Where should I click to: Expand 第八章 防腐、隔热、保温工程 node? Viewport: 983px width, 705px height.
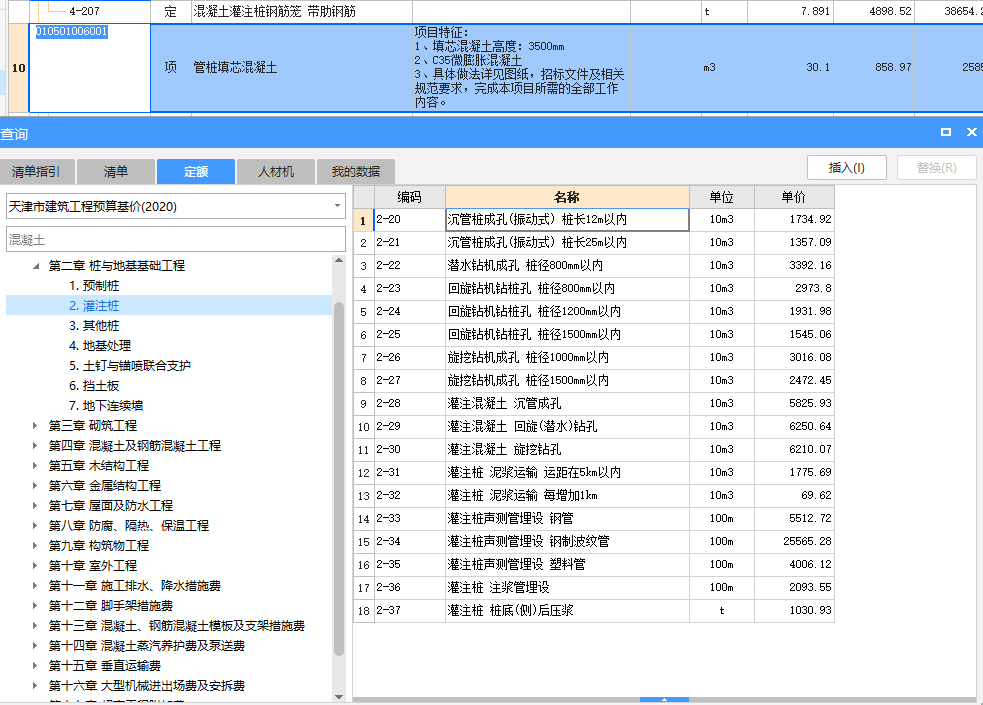(x=35, y=526)
